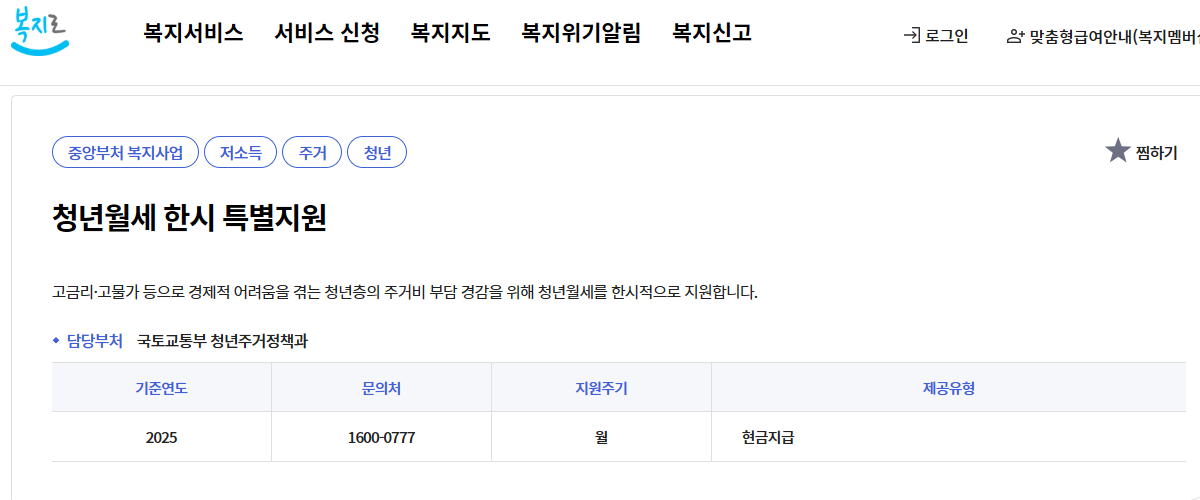
Task: Click the 로그인 login icon
Action: tap(911, 36)
